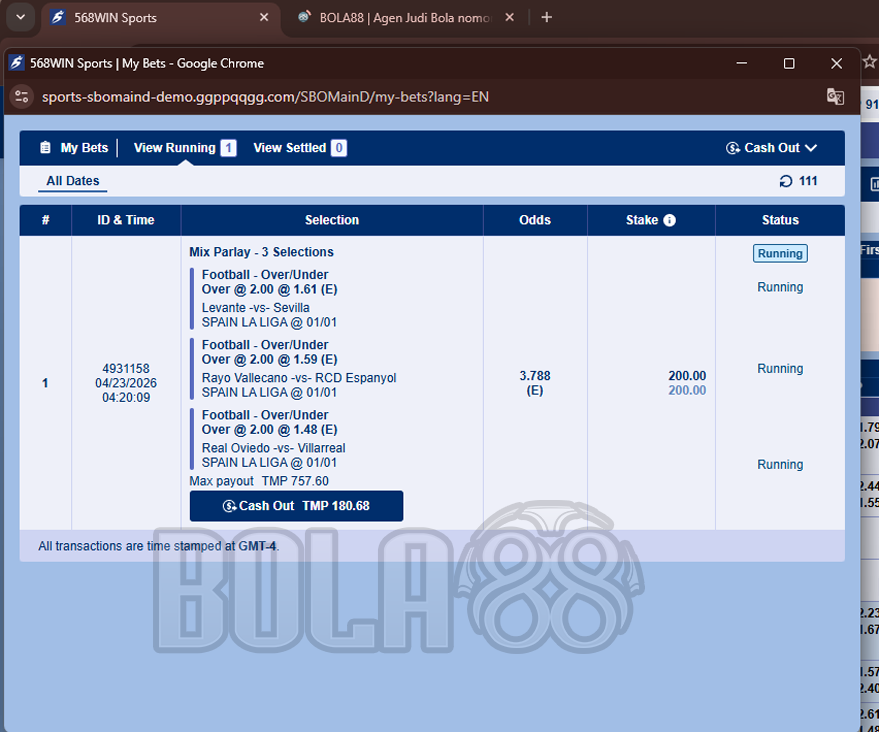Click the refresh icon next to 111

(x=786, y=181)
